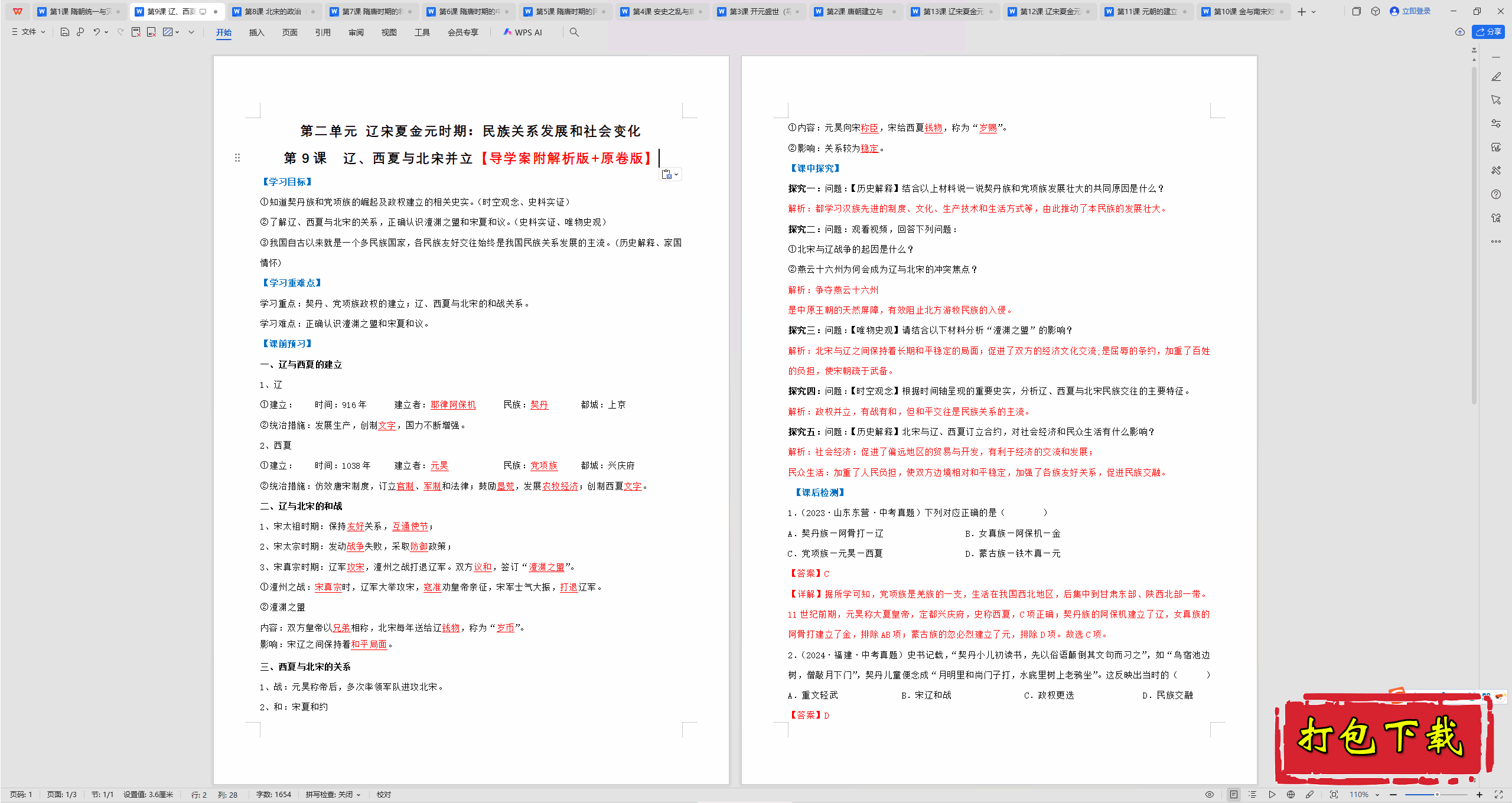The width and height of the screenshot is (1512, 803).
Task: Click the blue hatched square icon in quick toolbar
Action: point(168,32)
